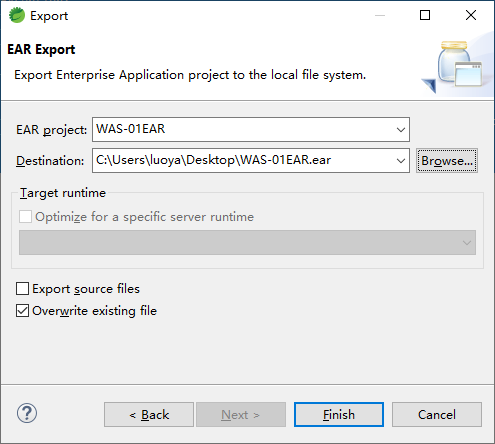
Task: Click the greyed-out Next button
Action: 241,415
